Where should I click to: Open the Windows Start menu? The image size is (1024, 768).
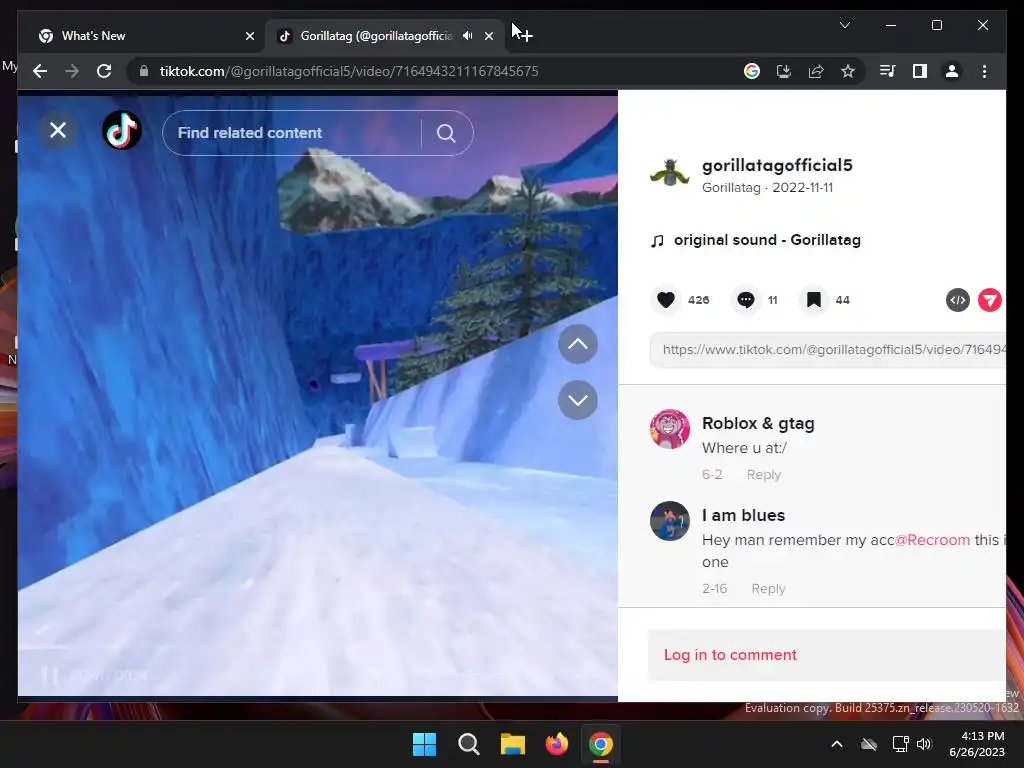point(424,744)
